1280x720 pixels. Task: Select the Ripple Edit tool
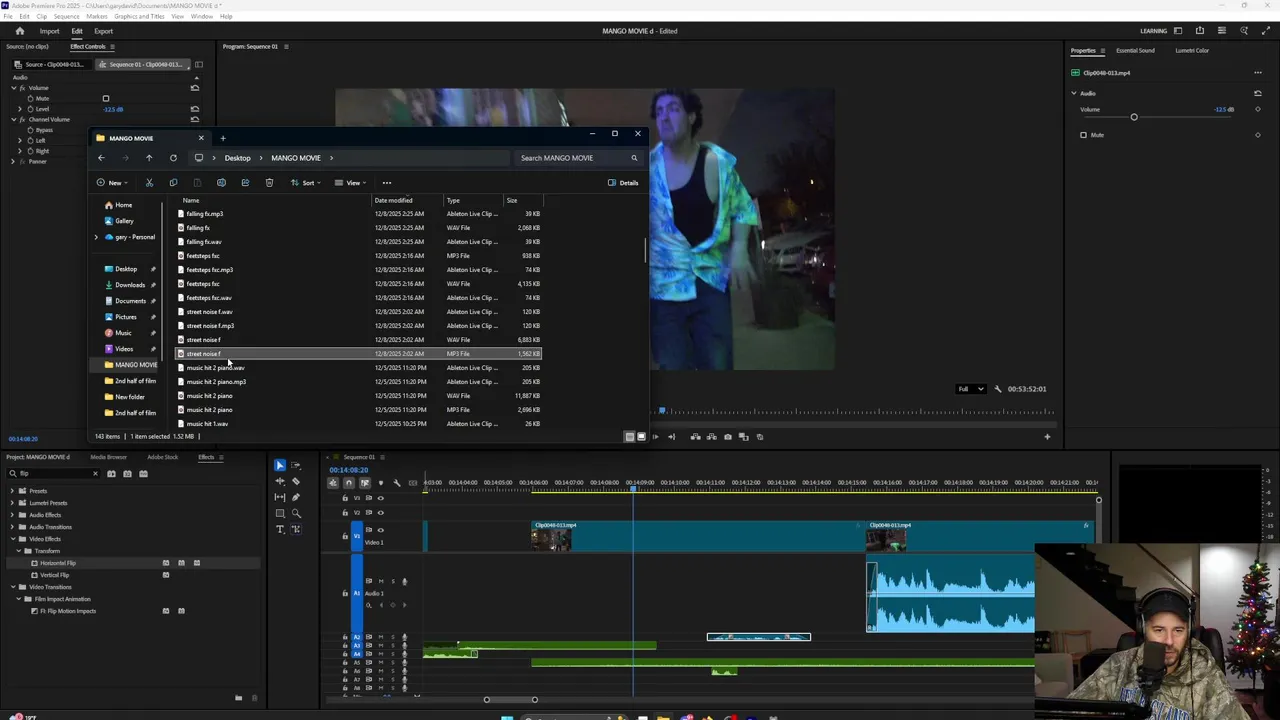(280, 482)
